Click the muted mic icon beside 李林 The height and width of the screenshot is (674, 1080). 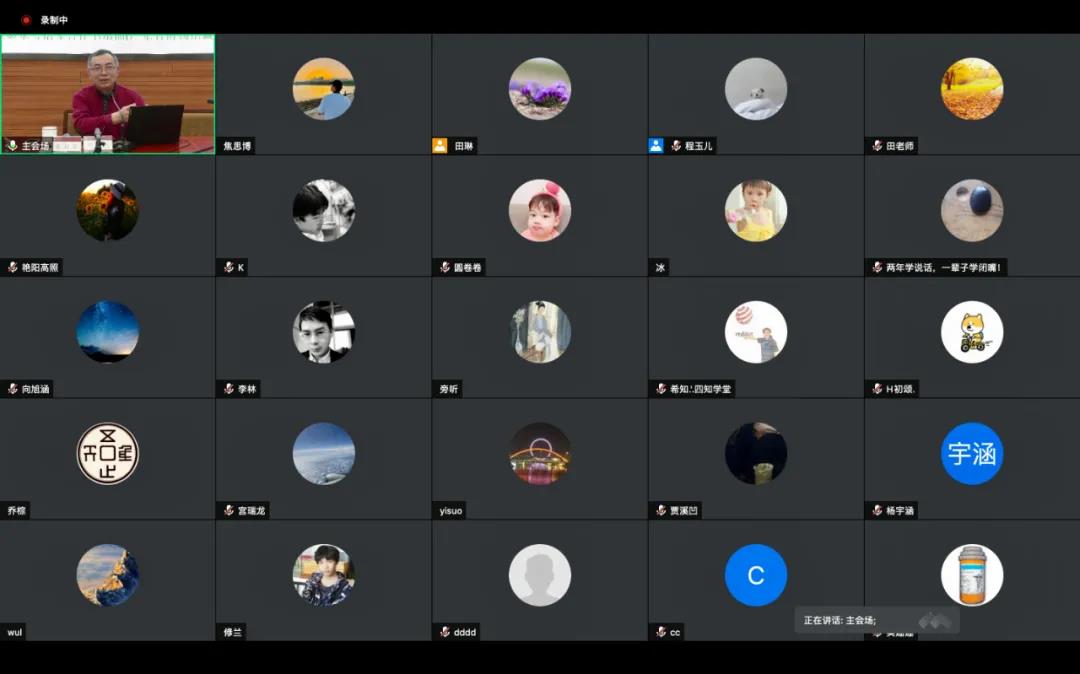(x=229, y=389)
